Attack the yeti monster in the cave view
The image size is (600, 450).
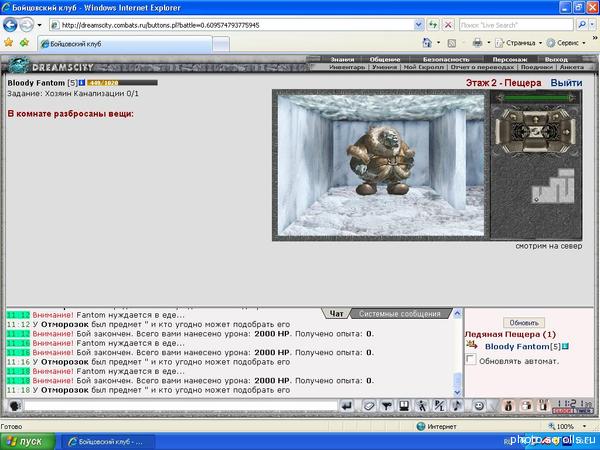click(380, 161)
